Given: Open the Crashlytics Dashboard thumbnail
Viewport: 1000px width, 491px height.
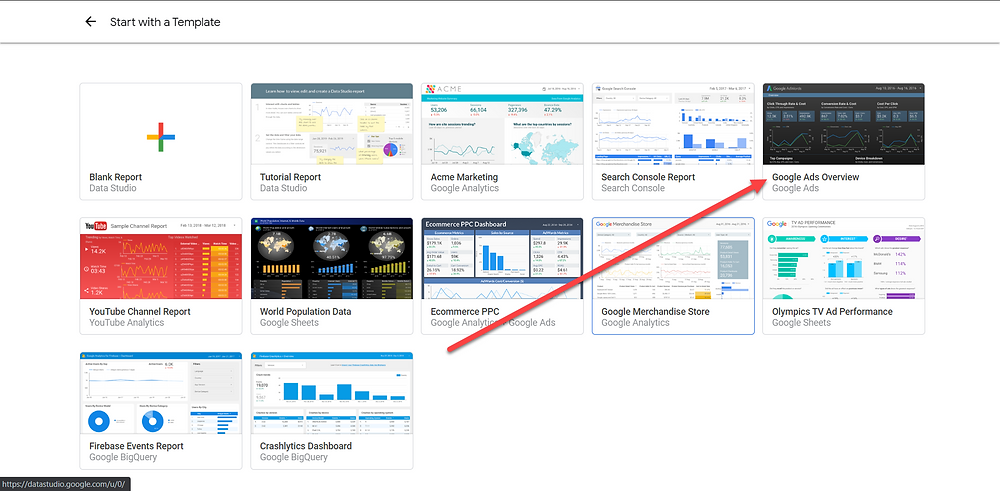Looking at the screenshot, I should [x=332, y=393].
